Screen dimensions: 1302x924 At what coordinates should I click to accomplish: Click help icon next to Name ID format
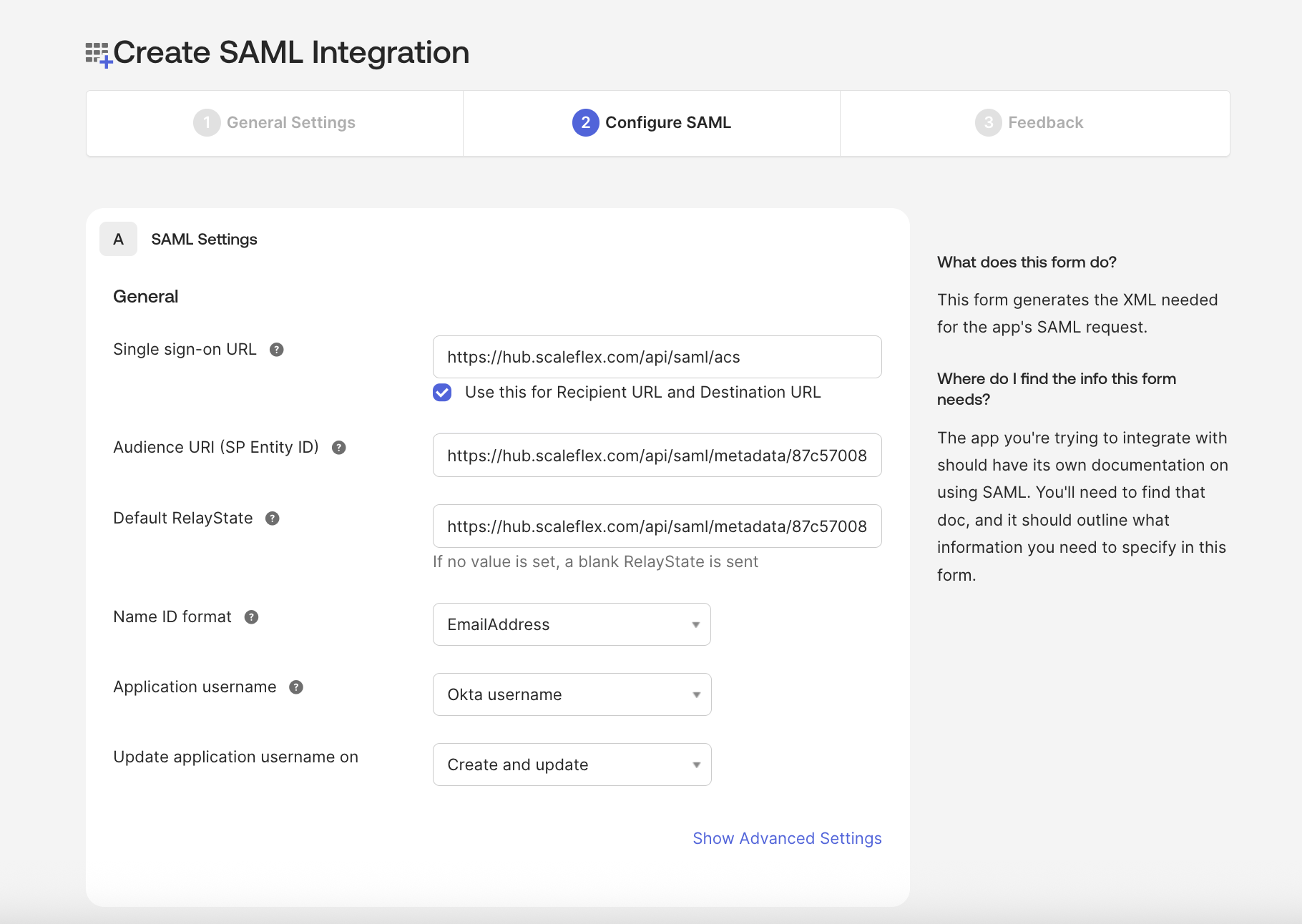coord(251,617)
